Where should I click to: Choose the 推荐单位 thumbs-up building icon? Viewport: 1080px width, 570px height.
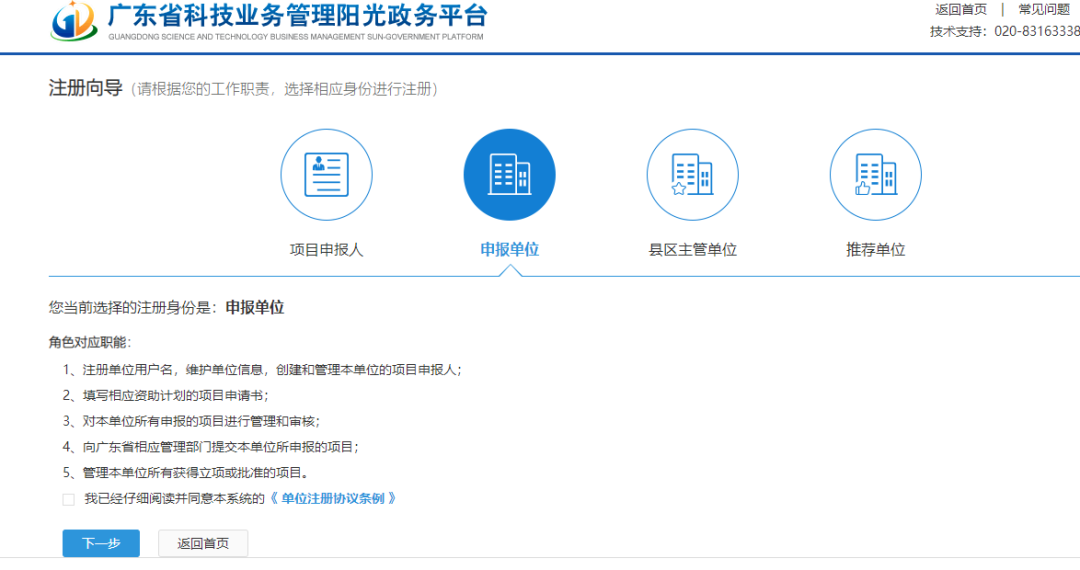click(875, 175)
